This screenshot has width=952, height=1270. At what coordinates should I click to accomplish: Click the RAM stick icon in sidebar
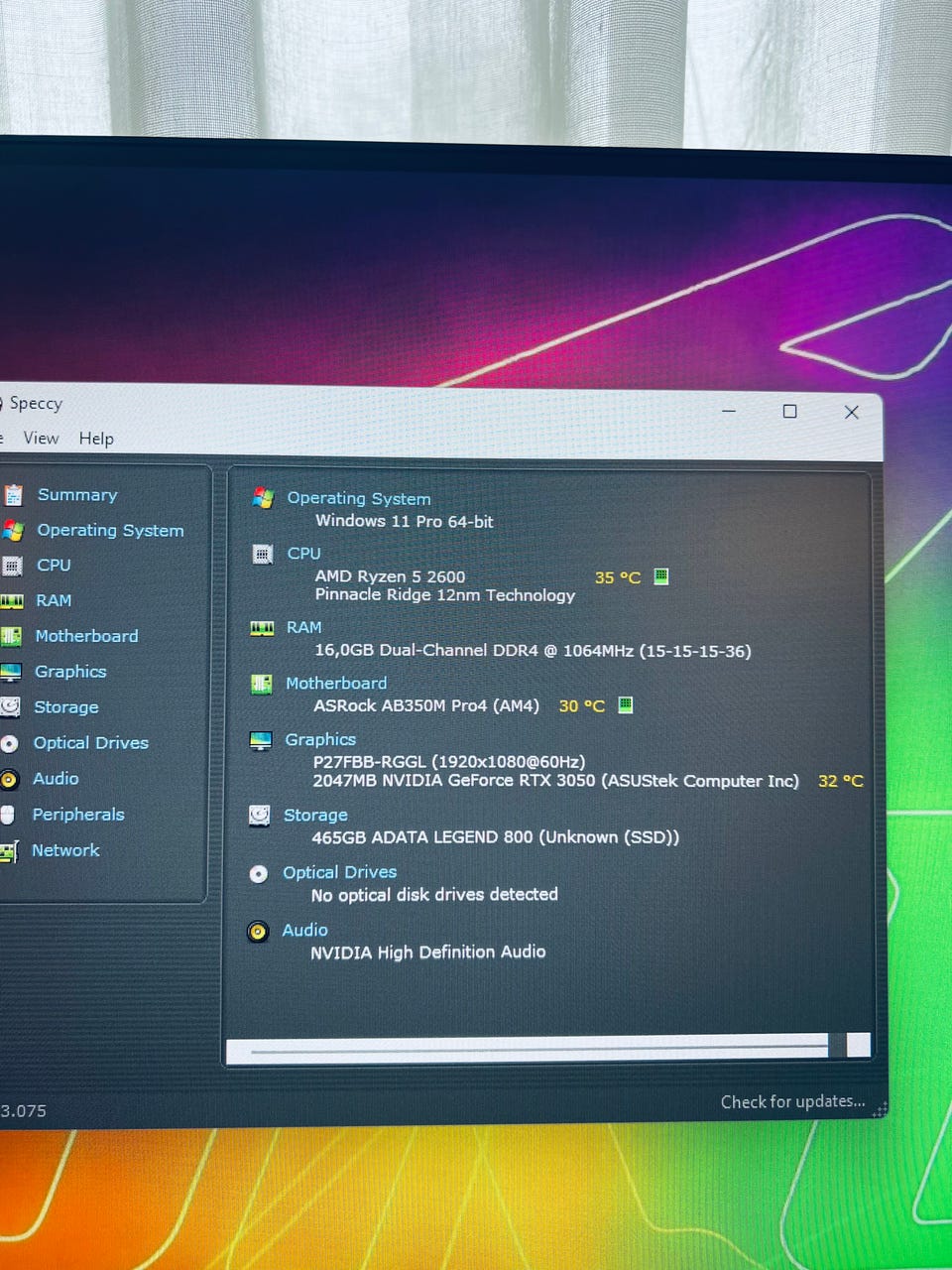[11, 601]
